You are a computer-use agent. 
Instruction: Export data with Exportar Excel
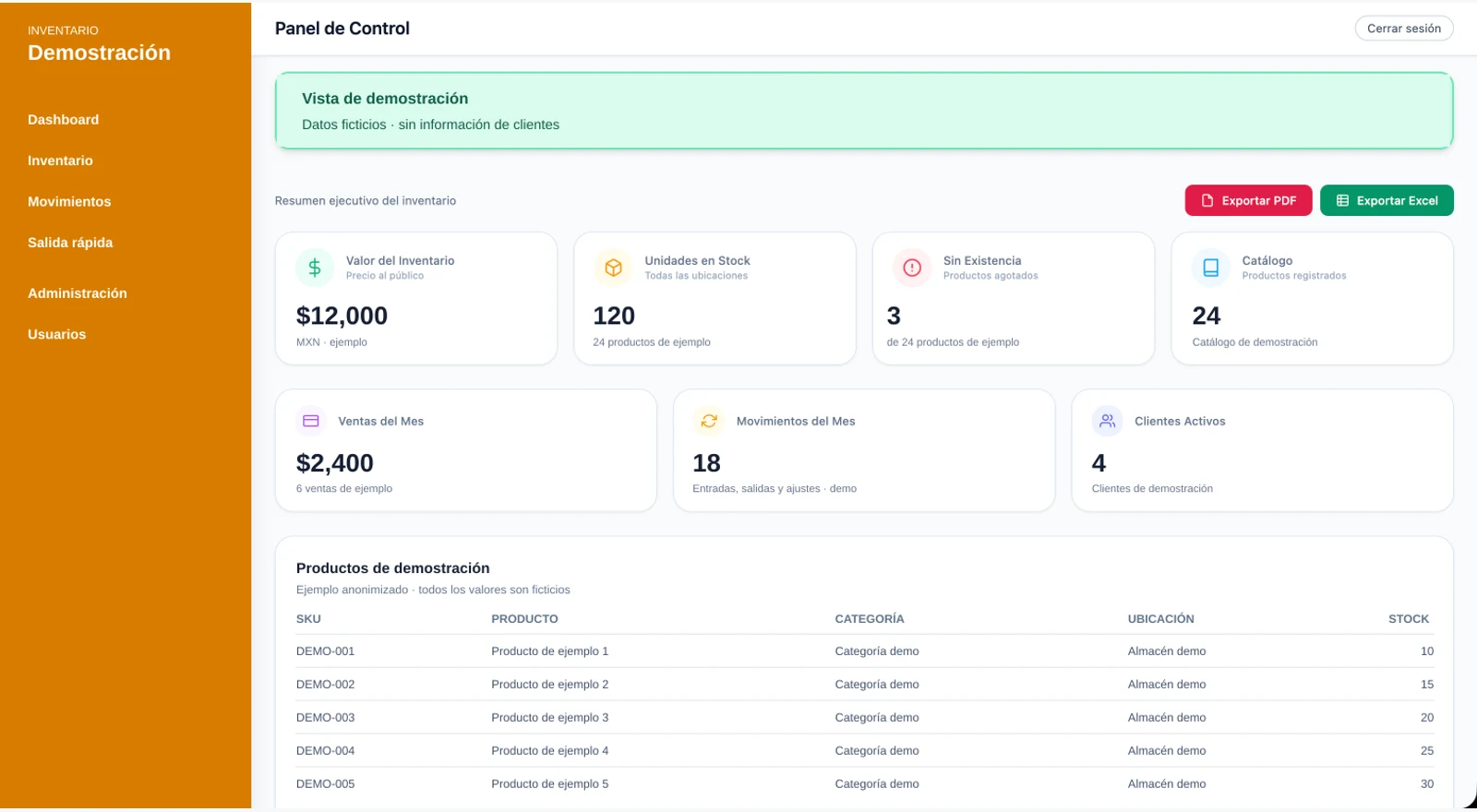coord(1387,200)
